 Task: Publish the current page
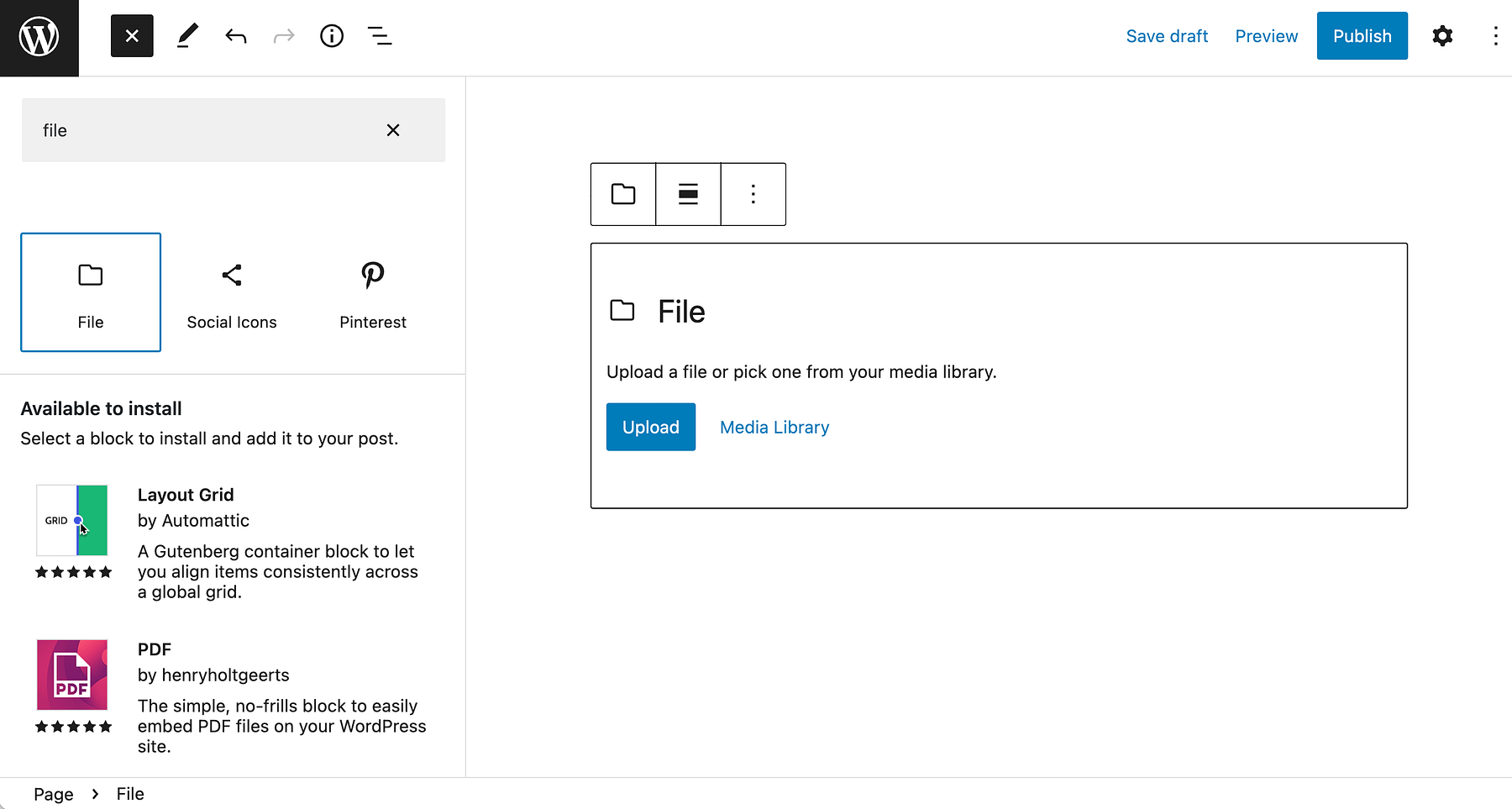click(1362, 35)
